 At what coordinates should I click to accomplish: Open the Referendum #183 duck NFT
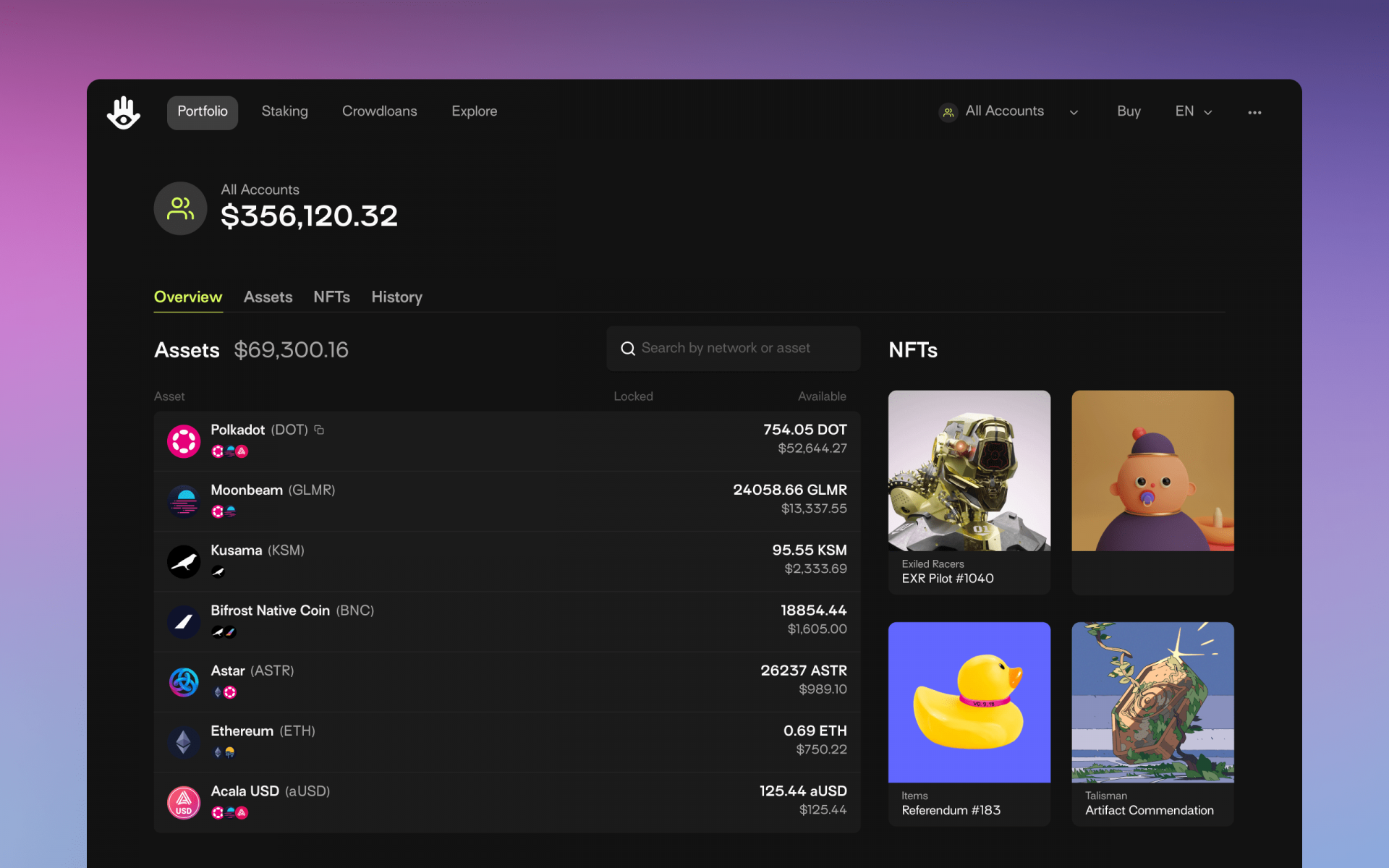[969, 723]
